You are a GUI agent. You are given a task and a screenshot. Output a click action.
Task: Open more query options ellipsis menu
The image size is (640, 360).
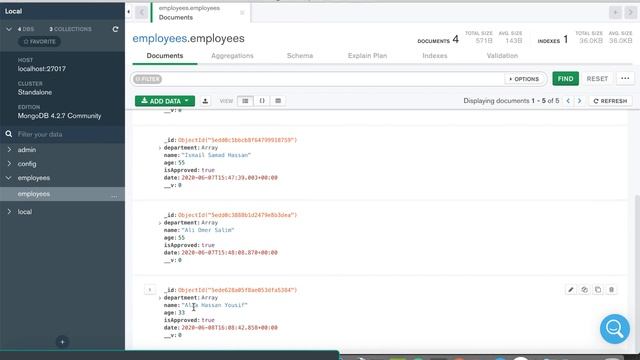tap(625, 78)
